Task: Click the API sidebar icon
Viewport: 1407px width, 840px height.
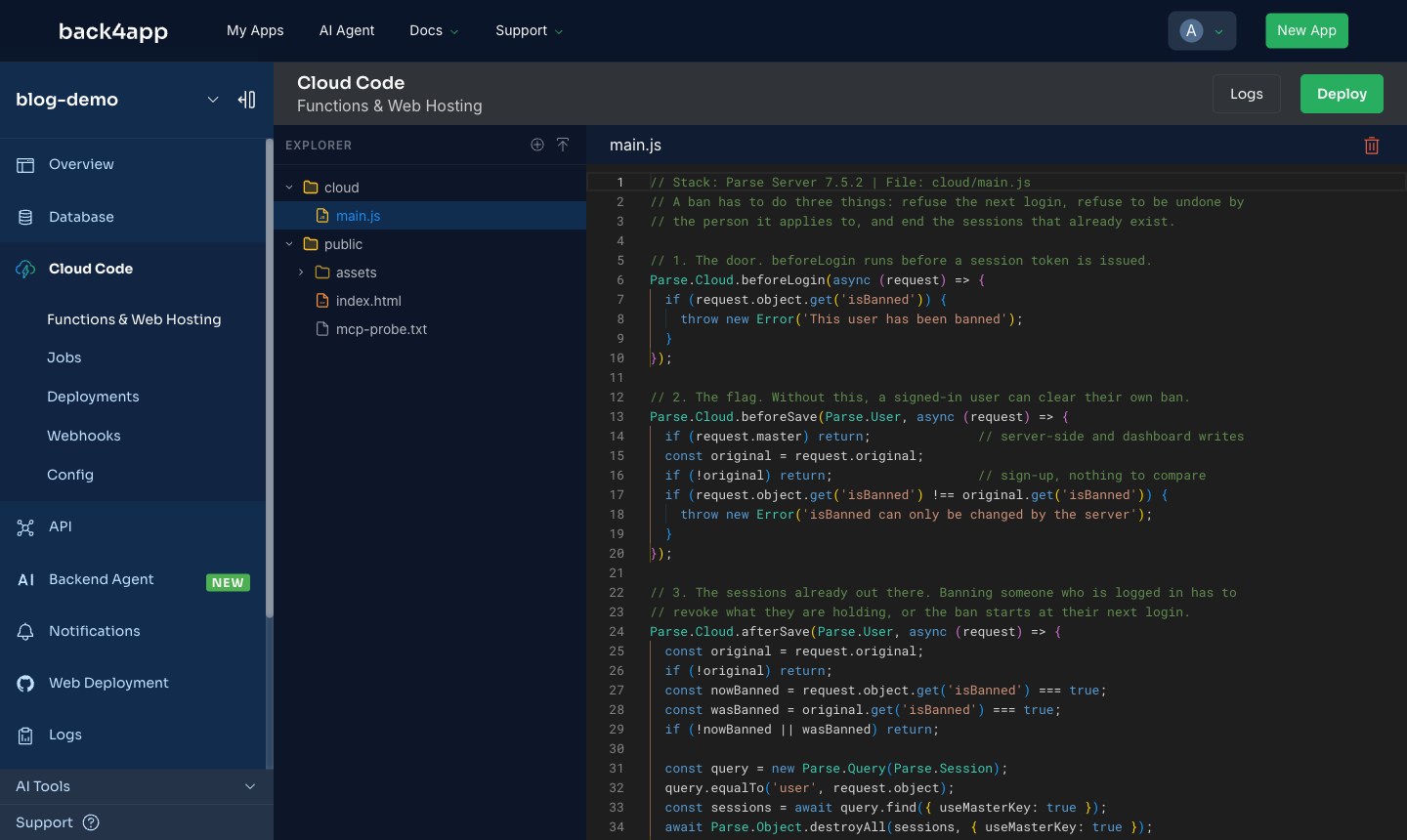Action: (x=25, y=527)
